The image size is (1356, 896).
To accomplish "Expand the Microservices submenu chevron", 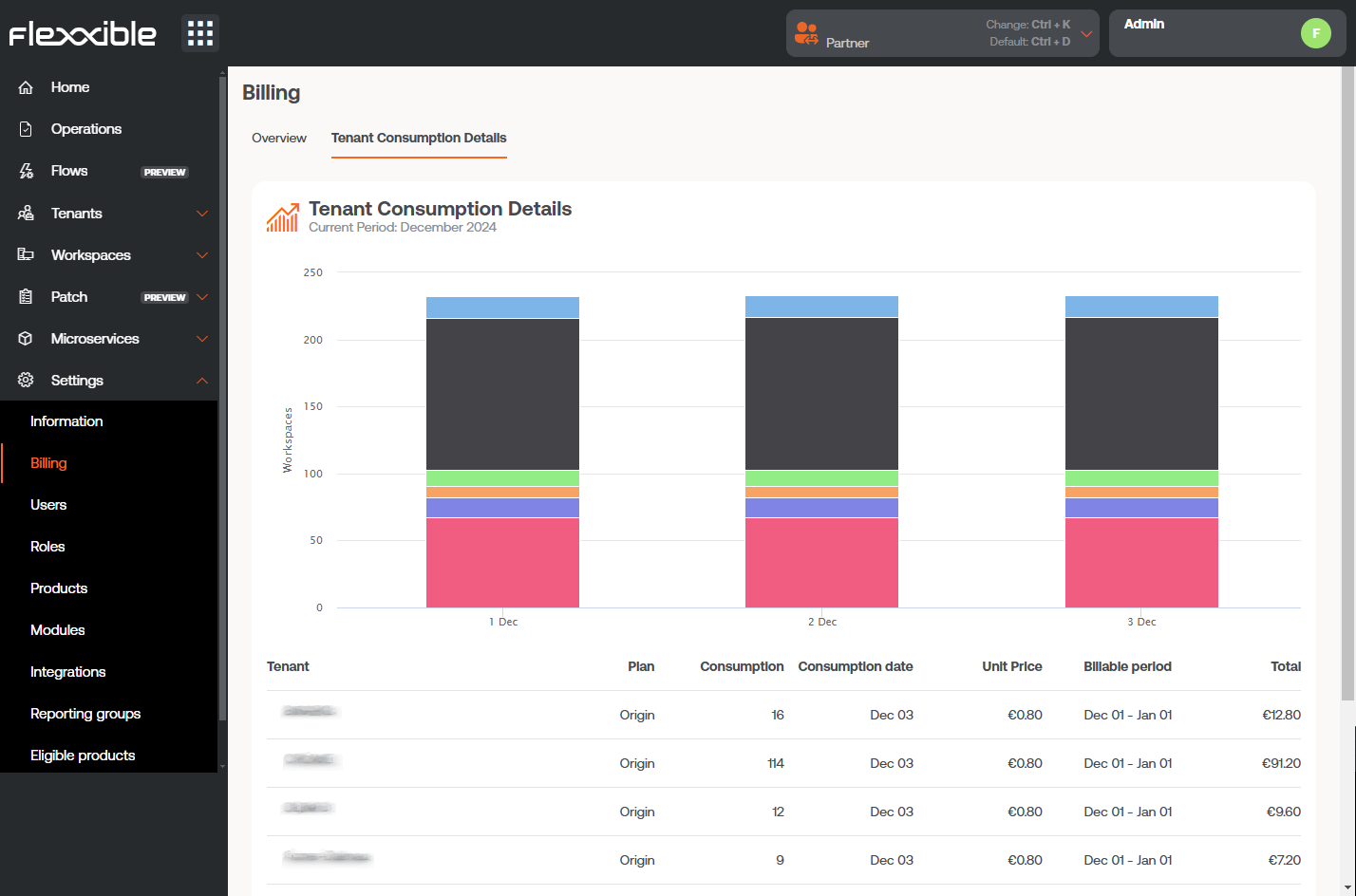I will pyautogui.click(x=202, y=339).
